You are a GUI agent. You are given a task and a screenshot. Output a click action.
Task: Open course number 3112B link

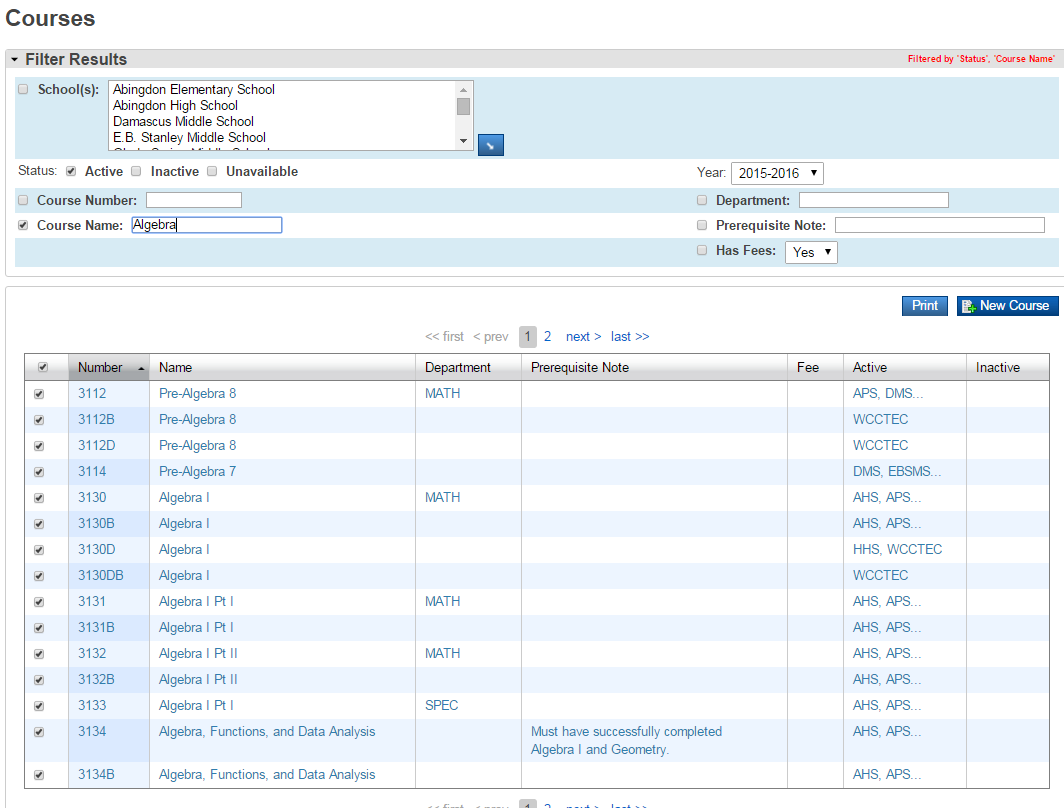(96, 419)
